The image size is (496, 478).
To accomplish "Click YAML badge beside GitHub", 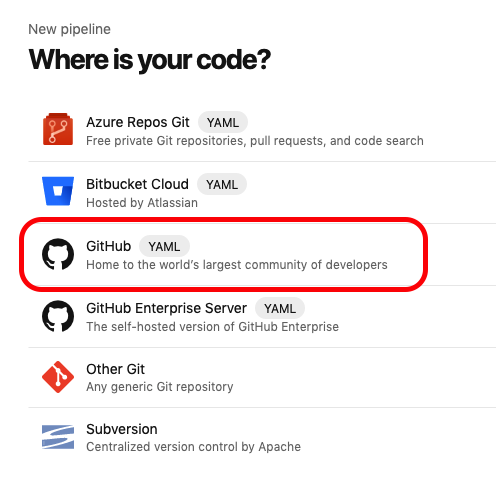I will coord(164,246).
